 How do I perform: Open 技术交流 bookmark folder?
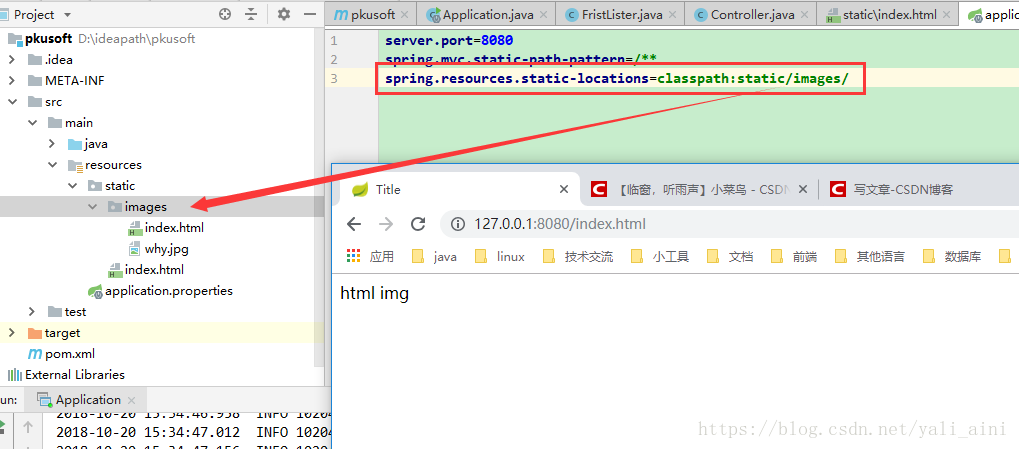(x=578, y=257)
